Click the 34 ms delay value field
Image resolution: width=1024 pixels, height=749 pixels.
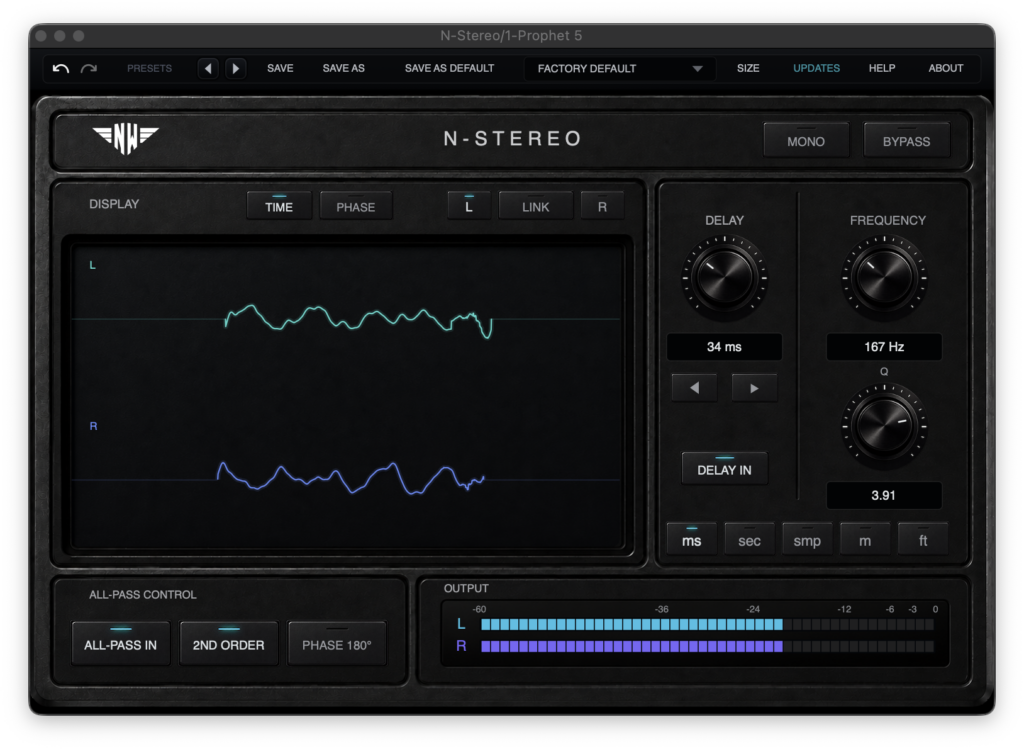(x=724, y=347)
